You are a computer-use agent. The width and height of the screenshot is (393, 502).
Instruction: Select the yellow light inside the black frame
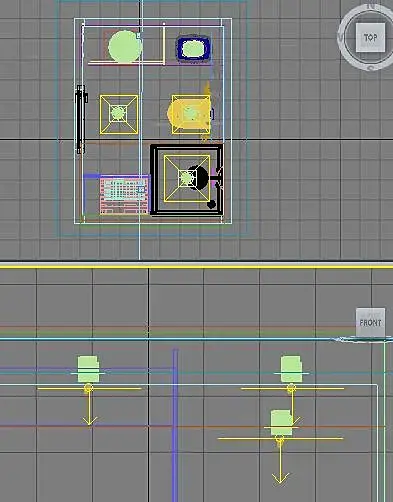tap(187, 178)
